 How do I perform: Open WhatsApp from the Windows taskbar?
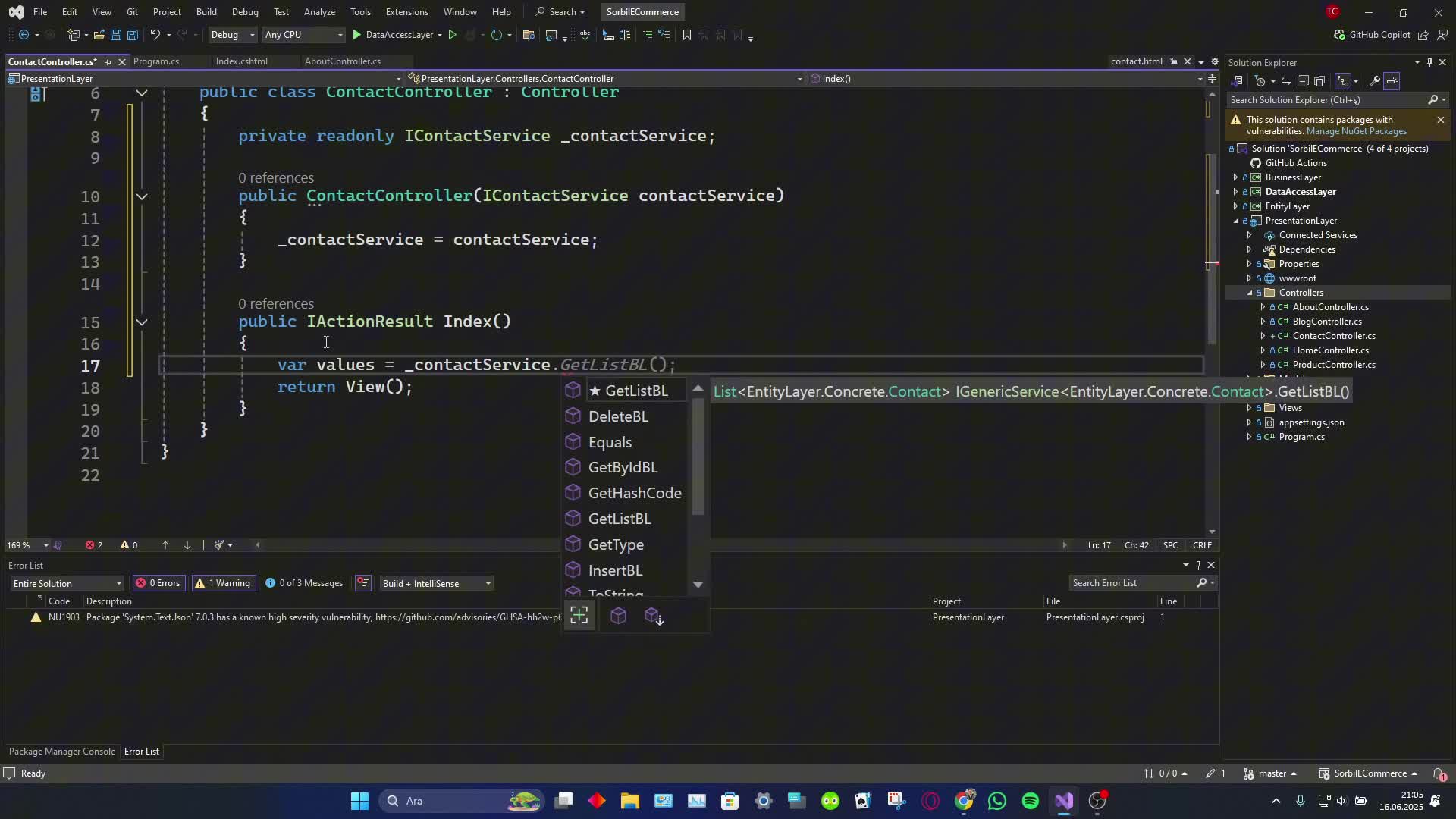[997, 801]
